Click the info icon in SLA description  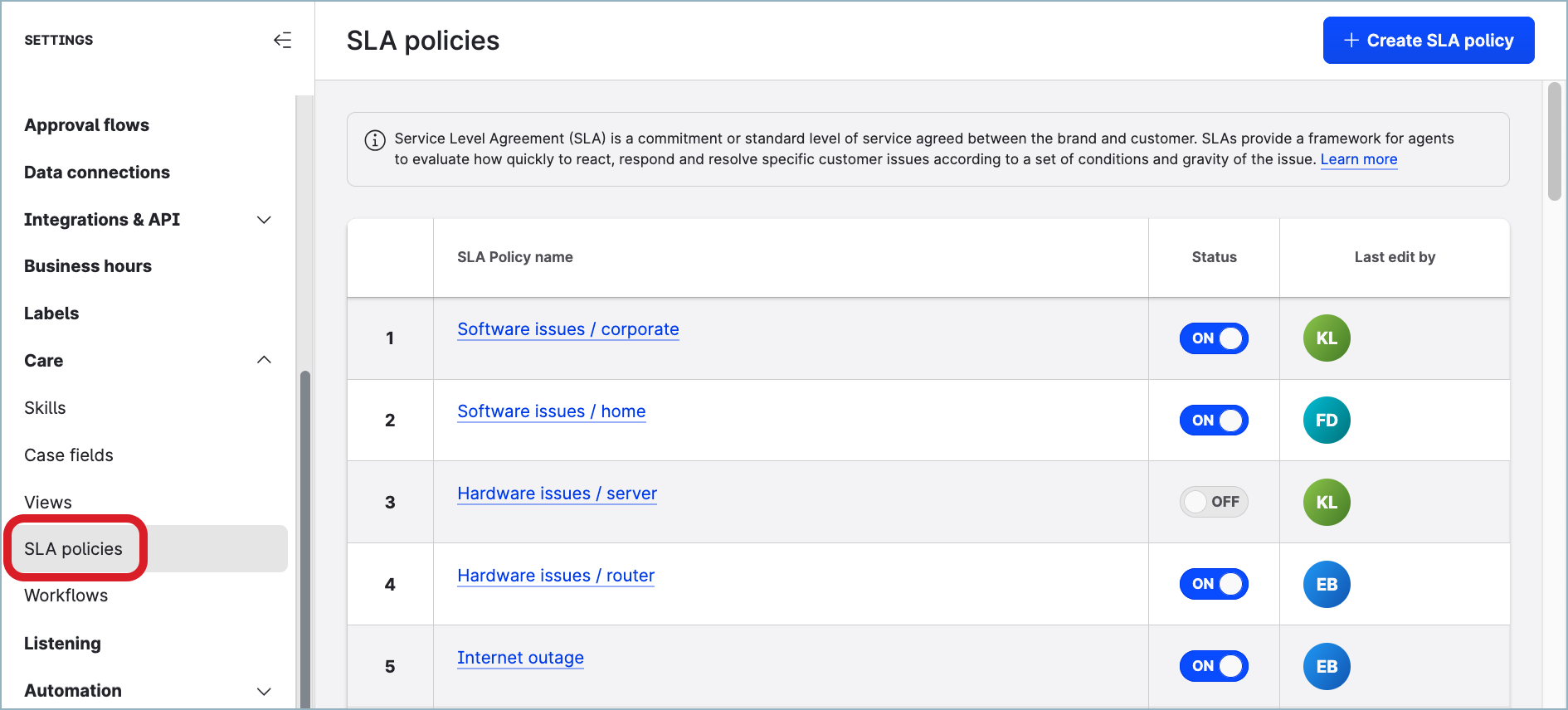point(375,140)
